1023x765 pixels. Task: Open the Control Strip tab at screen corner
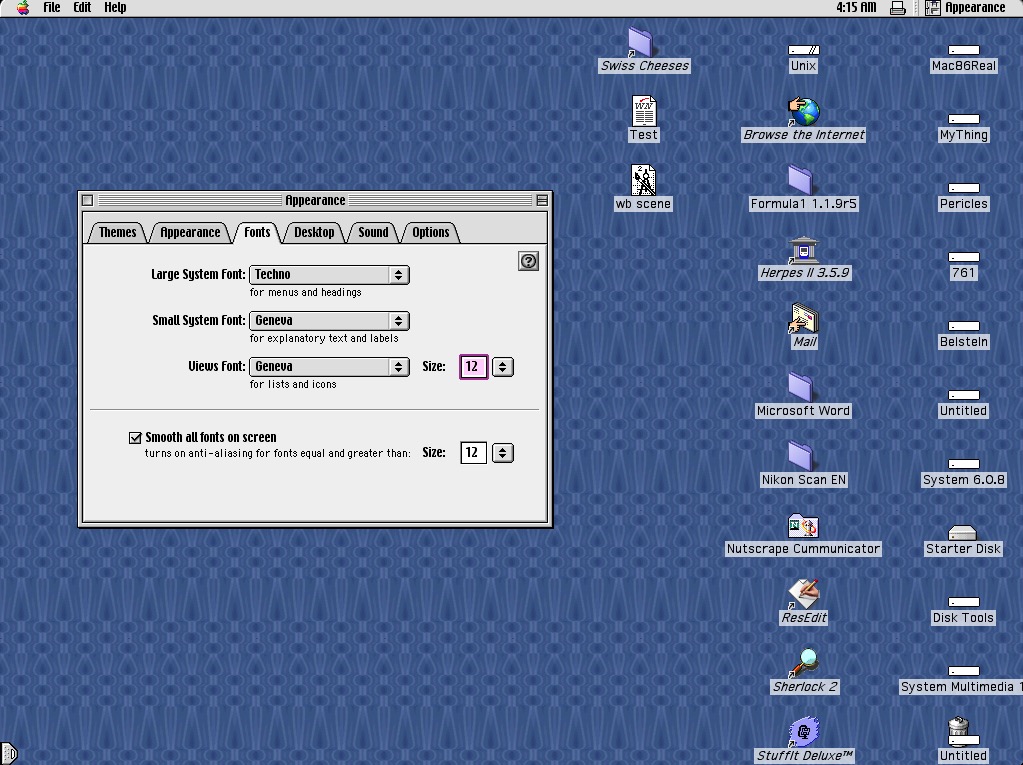(8, 753)
